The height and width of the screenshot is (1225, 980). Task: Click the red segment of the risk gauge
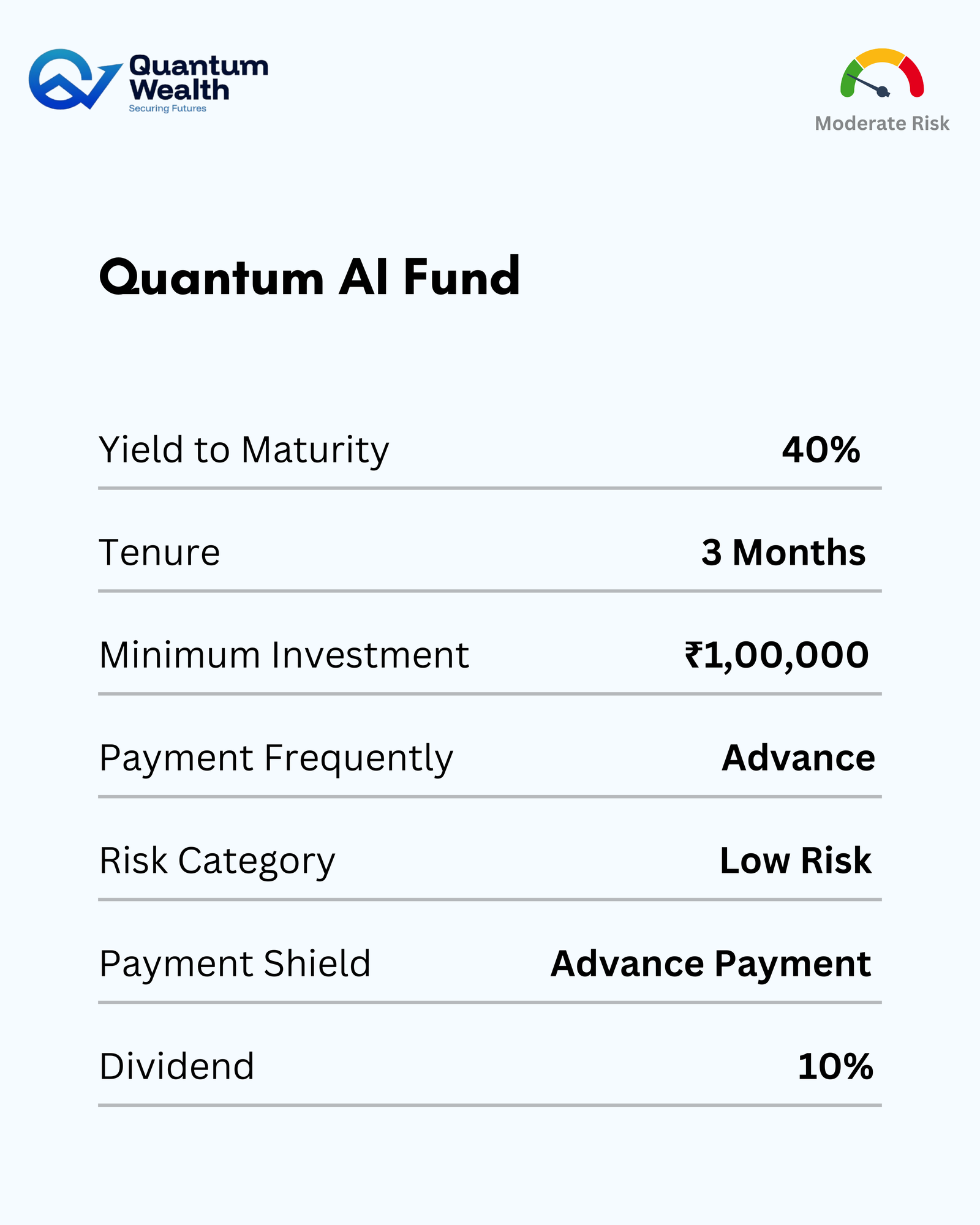913,75
